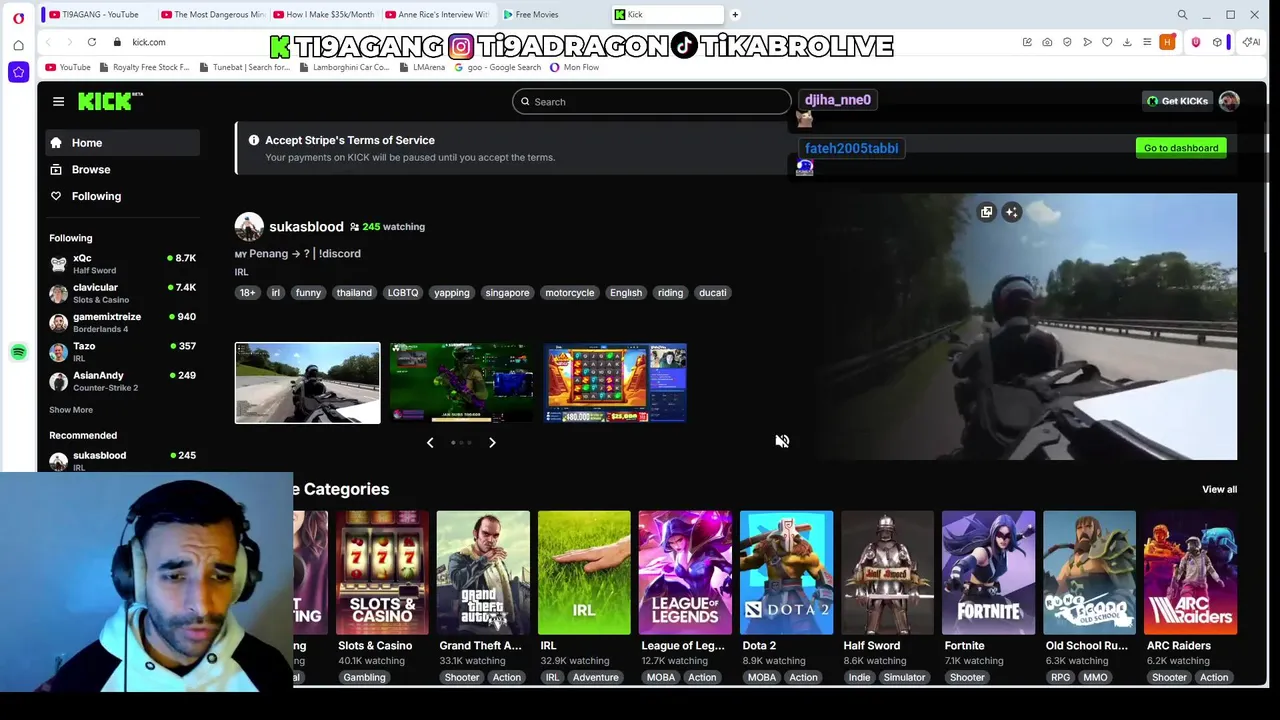
Task: Switch to the Free Movies tab
Action: coord(550,15)
